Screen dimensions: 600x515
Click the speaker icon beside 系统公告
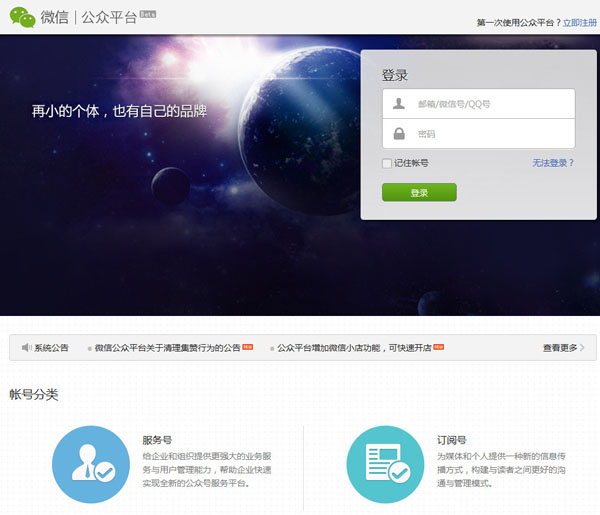tap(26, 347)
